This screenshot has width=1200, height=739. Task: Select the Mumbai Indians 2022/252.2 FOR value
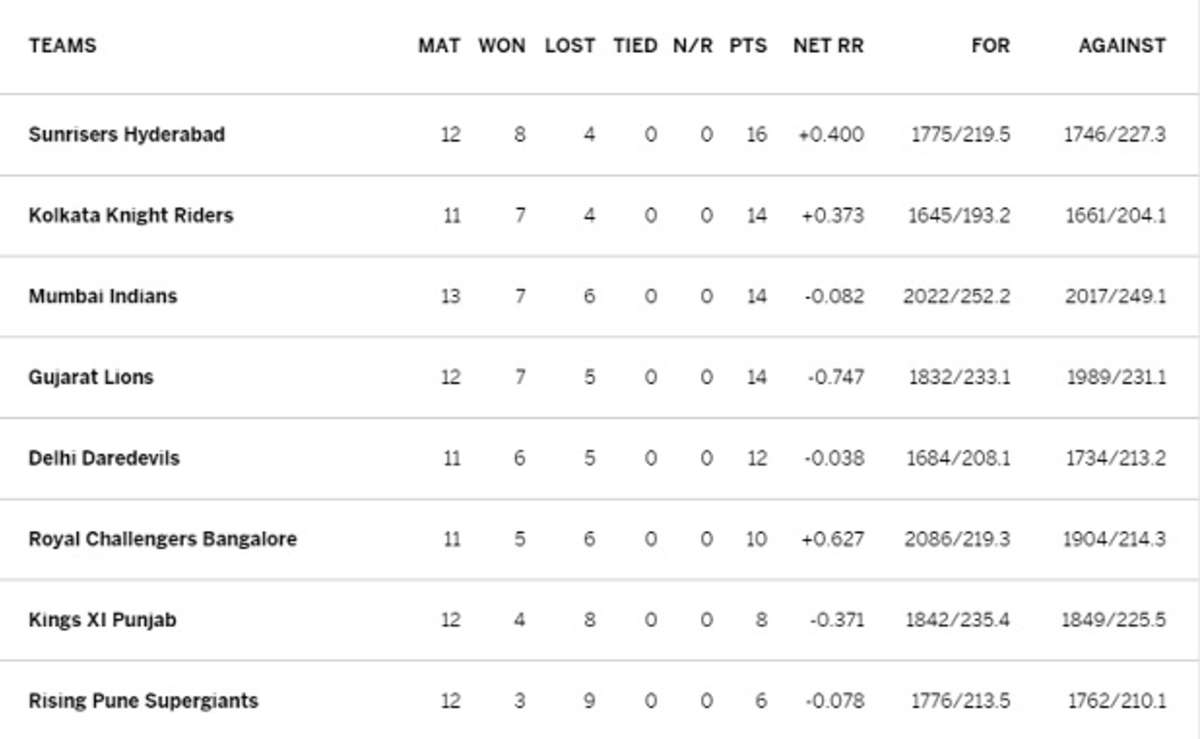[956, 296]
